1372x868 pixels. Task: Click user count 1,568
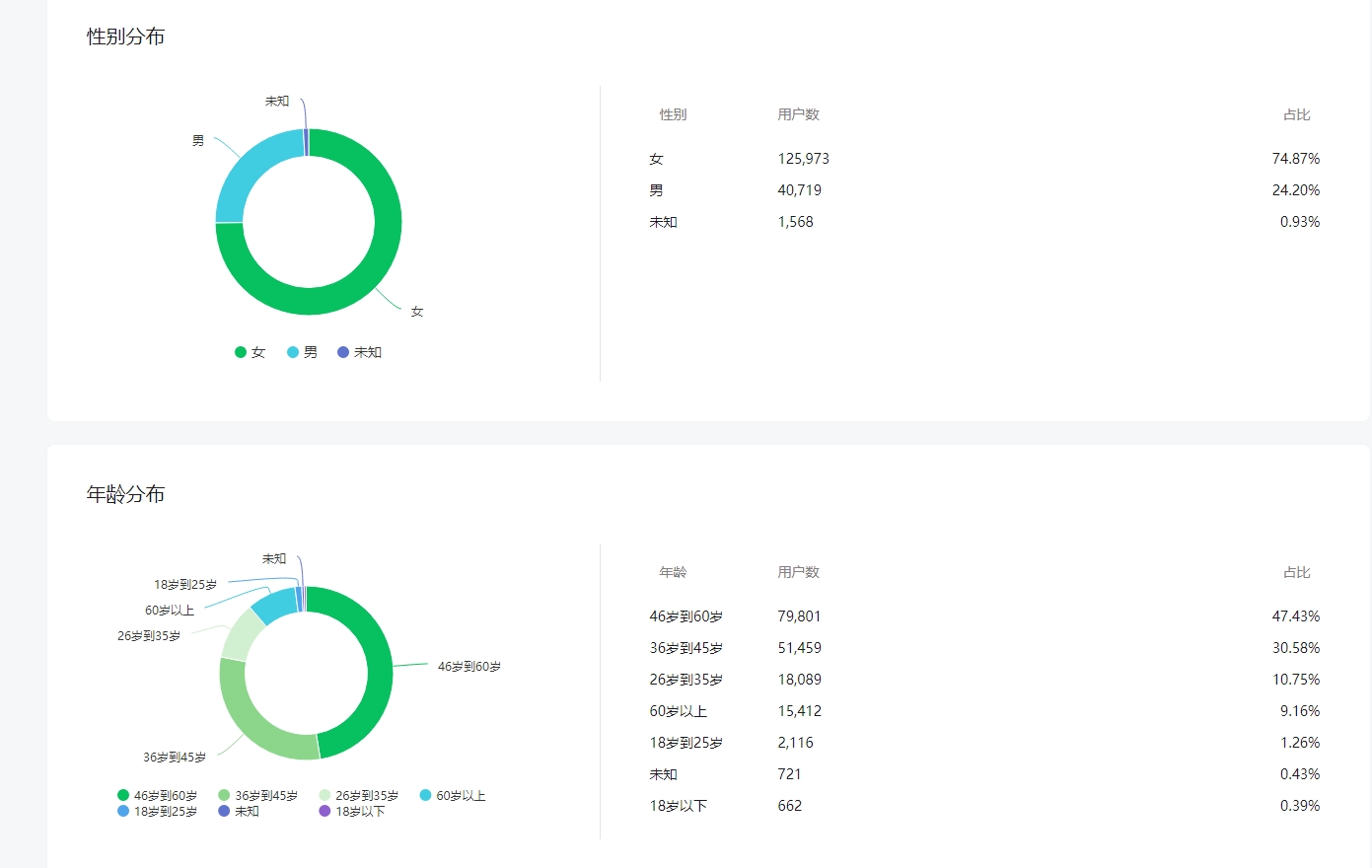click(x=795, y=222)
